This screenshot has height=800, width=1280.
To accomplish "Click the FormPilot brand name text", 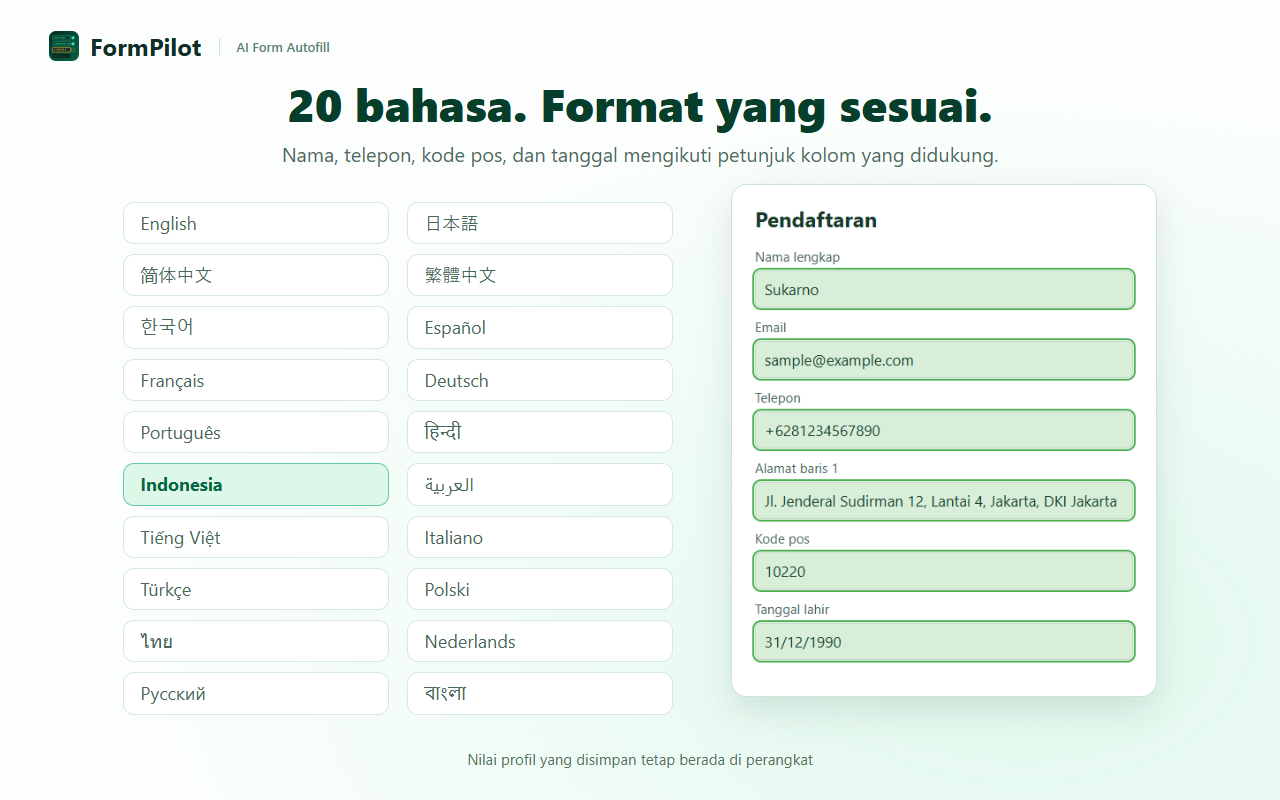I will pyautogui.click(x=146, y=47).
